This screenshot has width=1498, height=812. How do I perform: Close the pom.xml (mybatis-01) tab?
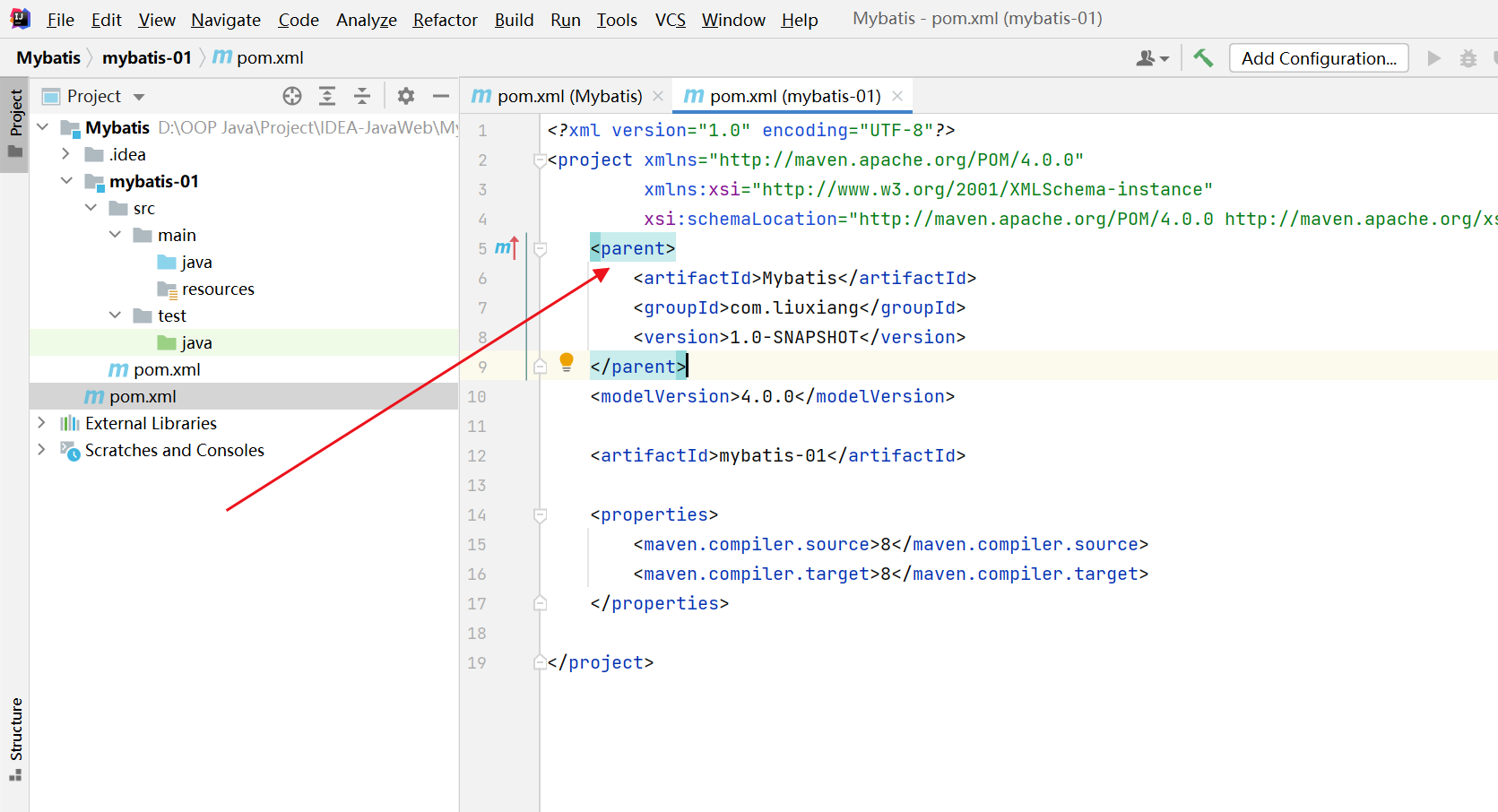pyautogui.click(x=896, y=96)
